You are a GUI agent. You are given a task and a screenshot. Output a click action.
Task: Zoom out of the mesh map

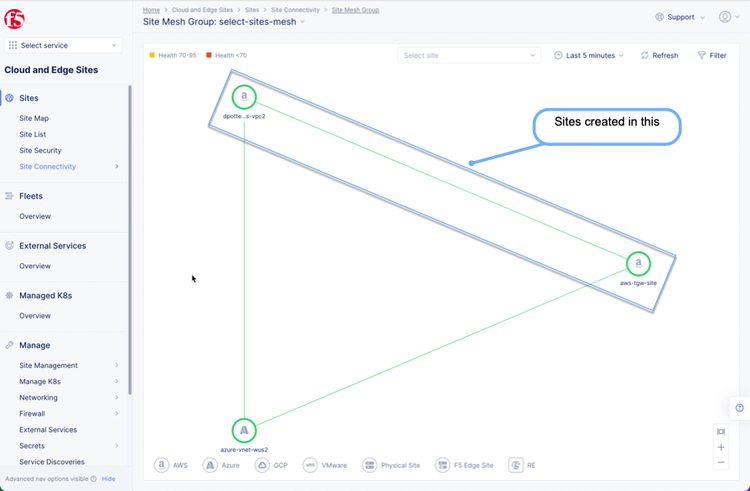coord(721,462)
